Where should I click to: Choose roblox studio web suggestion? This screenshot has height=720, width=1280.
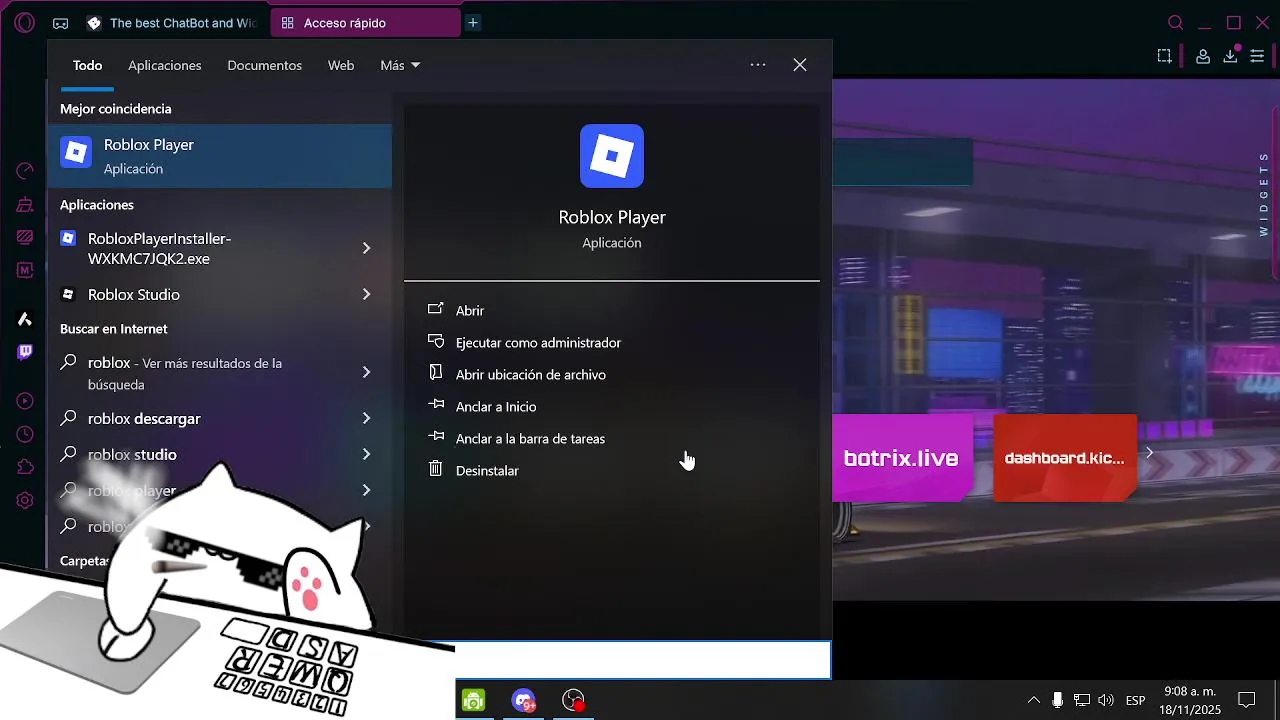pos(195,454)
